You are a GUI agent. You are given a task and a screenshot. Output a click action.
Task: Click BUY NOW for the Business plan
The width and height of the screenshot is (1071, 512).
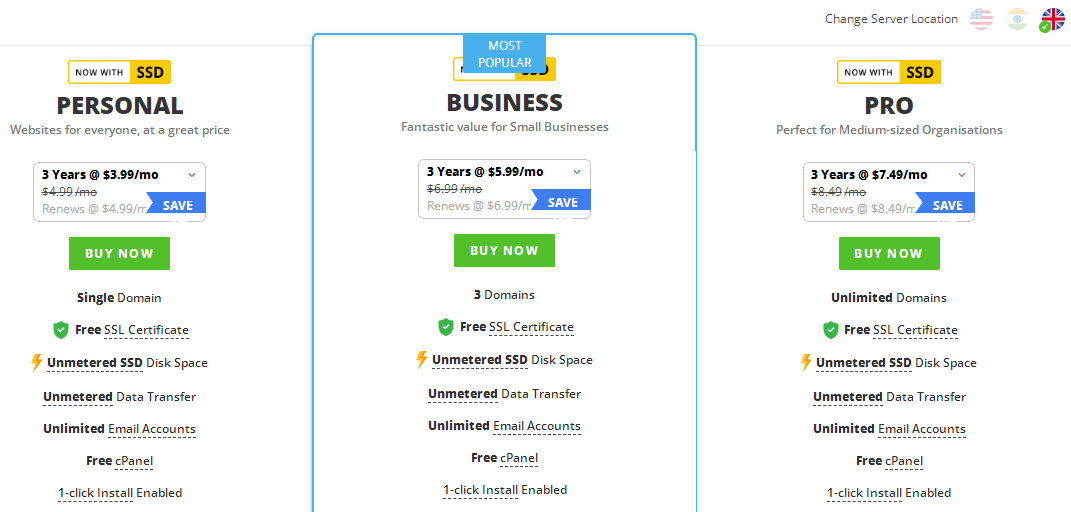click(504, 251)
